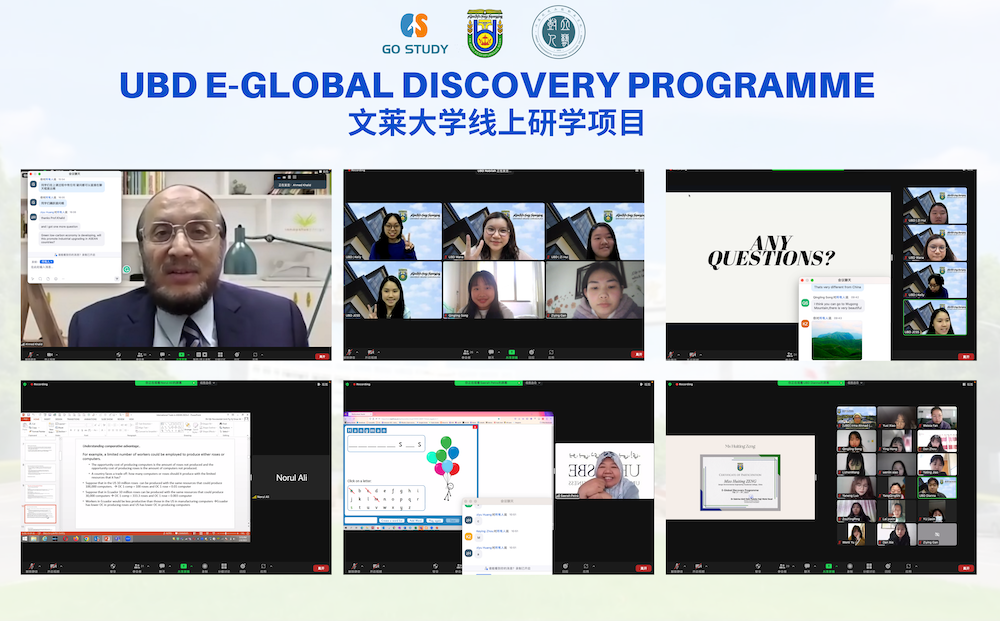This screenshot has height=621, width=1000.
Task: Mute microphone in Ahmed Khalid's Zoom window
Action: [32, 354]
